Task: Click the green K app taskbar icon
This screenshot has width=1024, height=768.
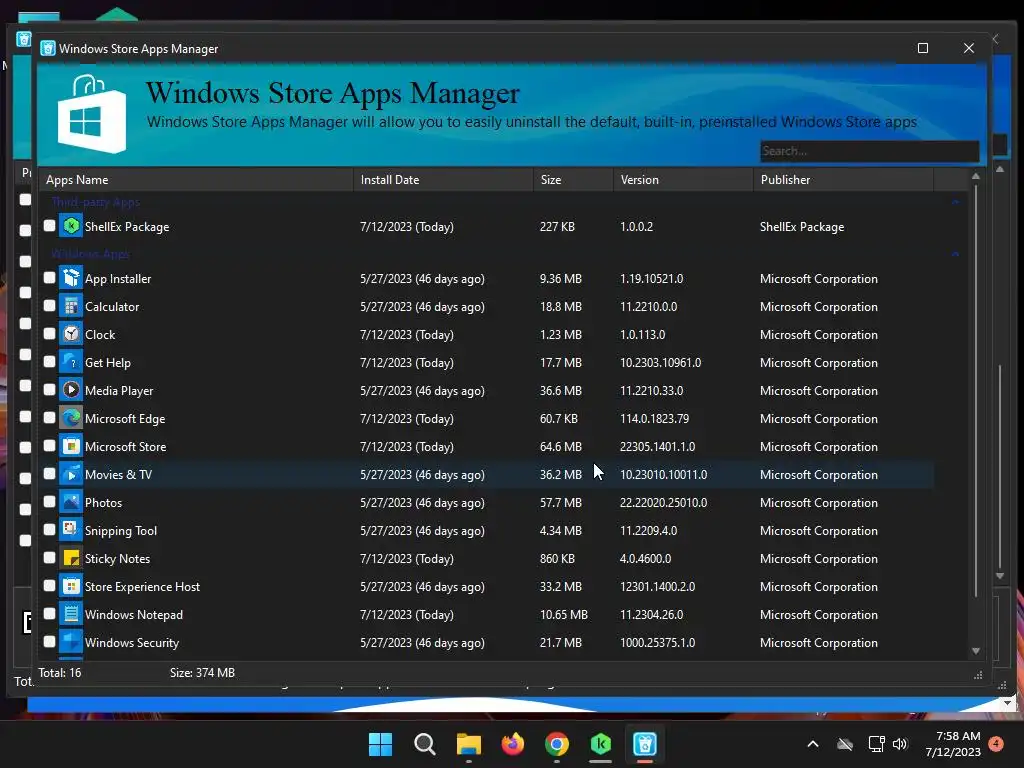Action: click(600, 744)
